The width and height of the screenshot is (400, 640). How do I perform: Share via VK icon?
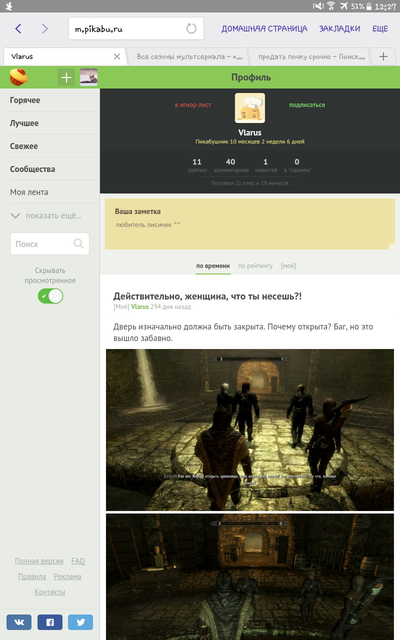pos(19,622)
